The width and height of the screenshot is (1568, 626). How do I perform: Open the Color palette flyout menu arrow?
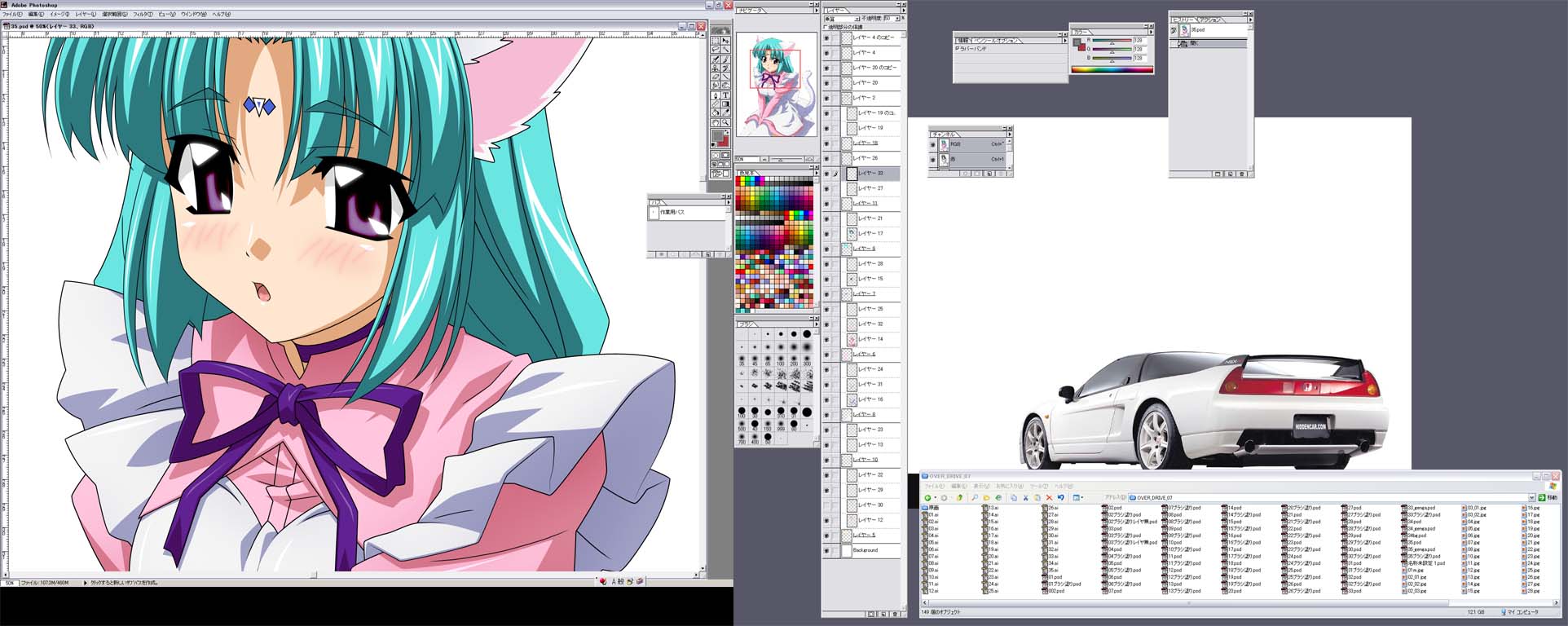pyautogui.click(x=1151, y=32)
